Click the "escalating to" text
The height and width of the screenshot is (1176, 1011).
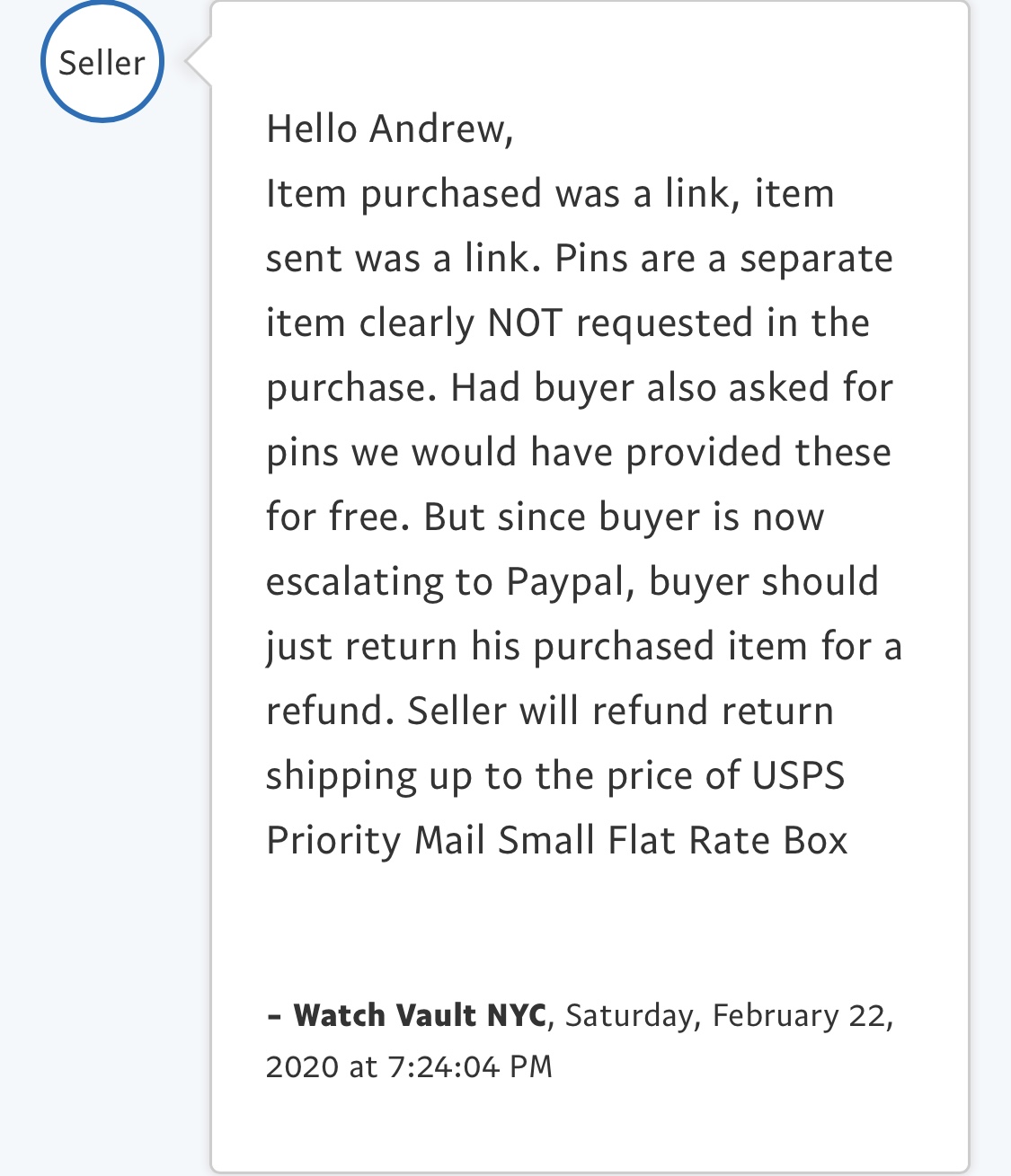tap(379, 581)
